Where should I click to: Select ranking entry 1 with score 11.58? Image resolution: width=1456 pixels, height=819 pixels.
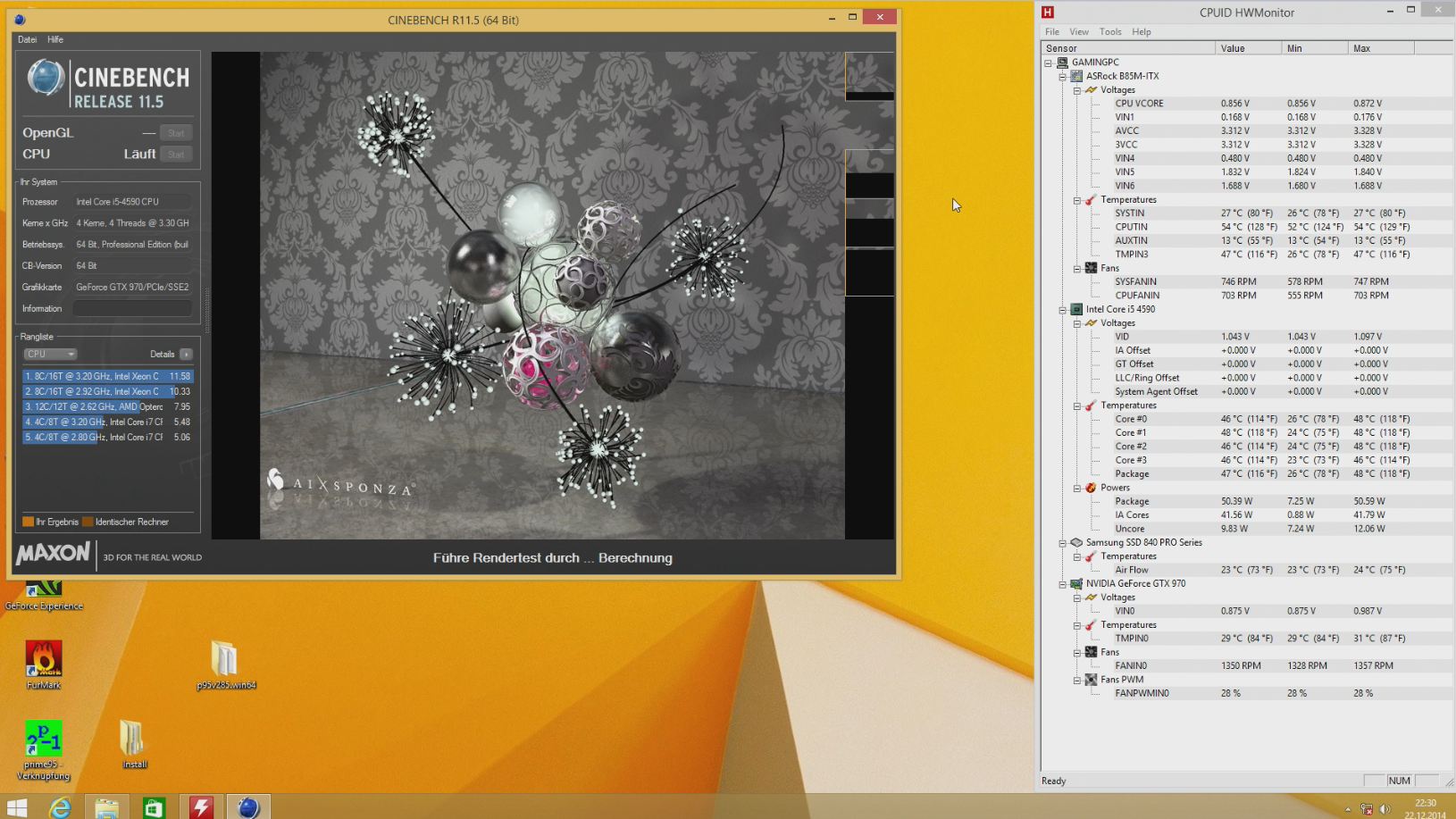point(107,376)
